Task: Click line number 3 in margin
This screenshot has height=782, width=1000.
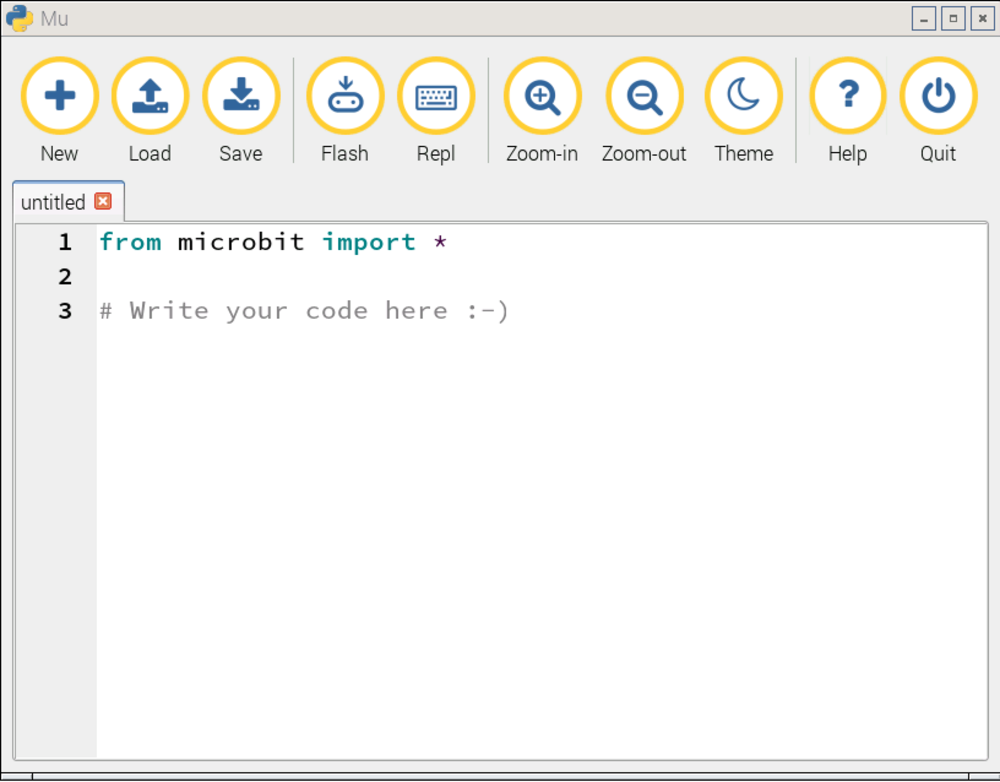Action: [65, 311]
